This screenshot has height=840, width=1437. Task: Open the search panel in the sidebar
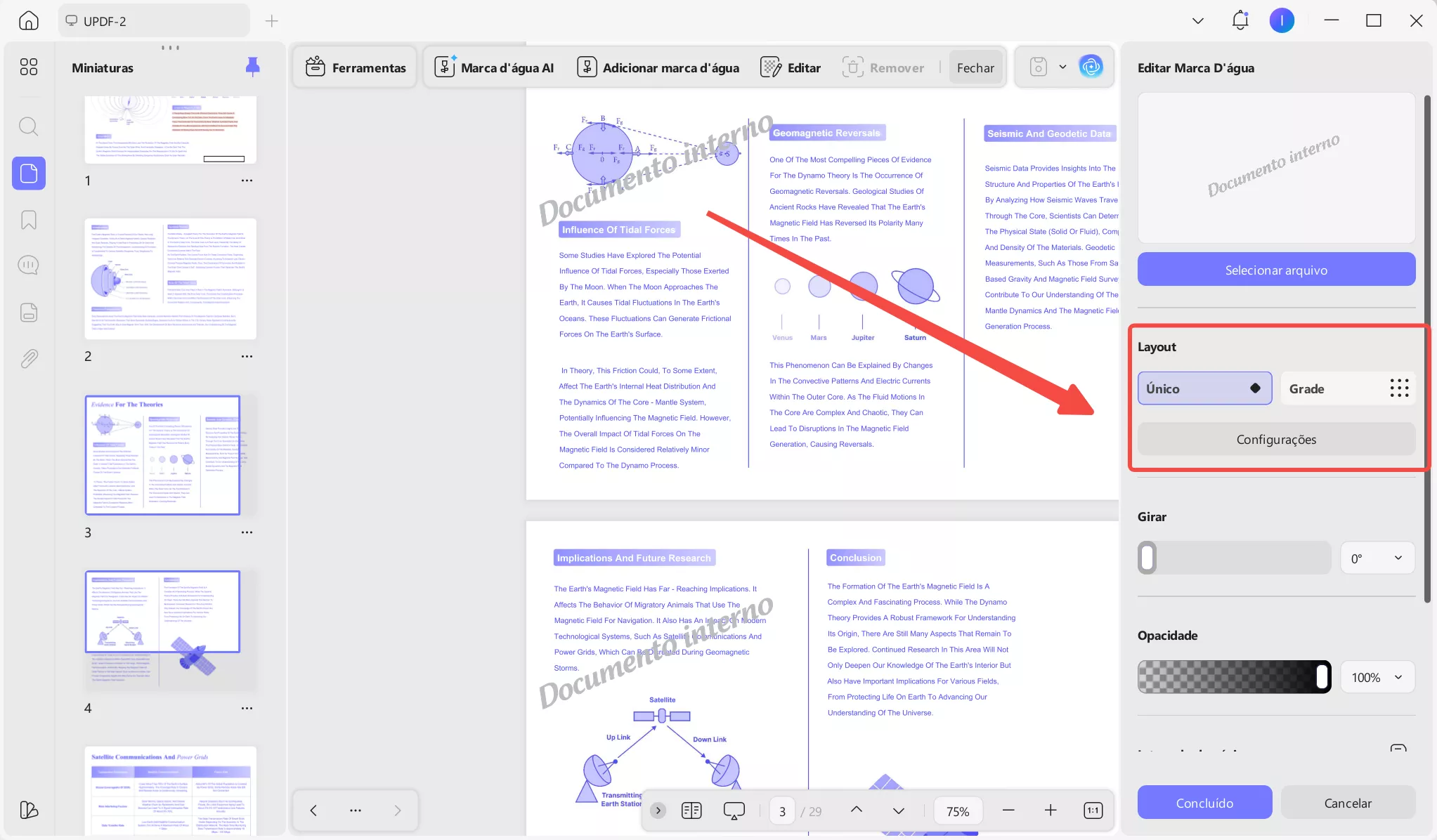click(x=28, y=126)
